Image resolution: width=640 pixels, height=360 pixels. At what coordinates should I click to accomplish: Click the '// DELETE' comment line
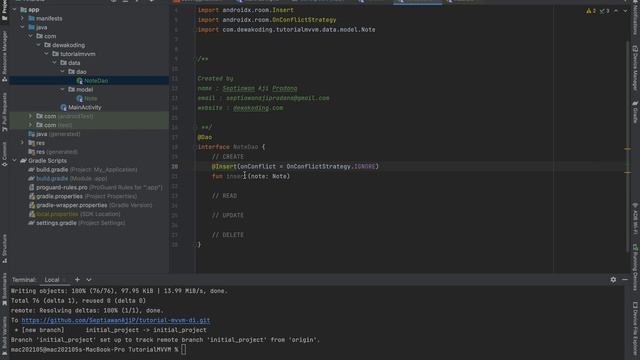(x=228, y=235)
